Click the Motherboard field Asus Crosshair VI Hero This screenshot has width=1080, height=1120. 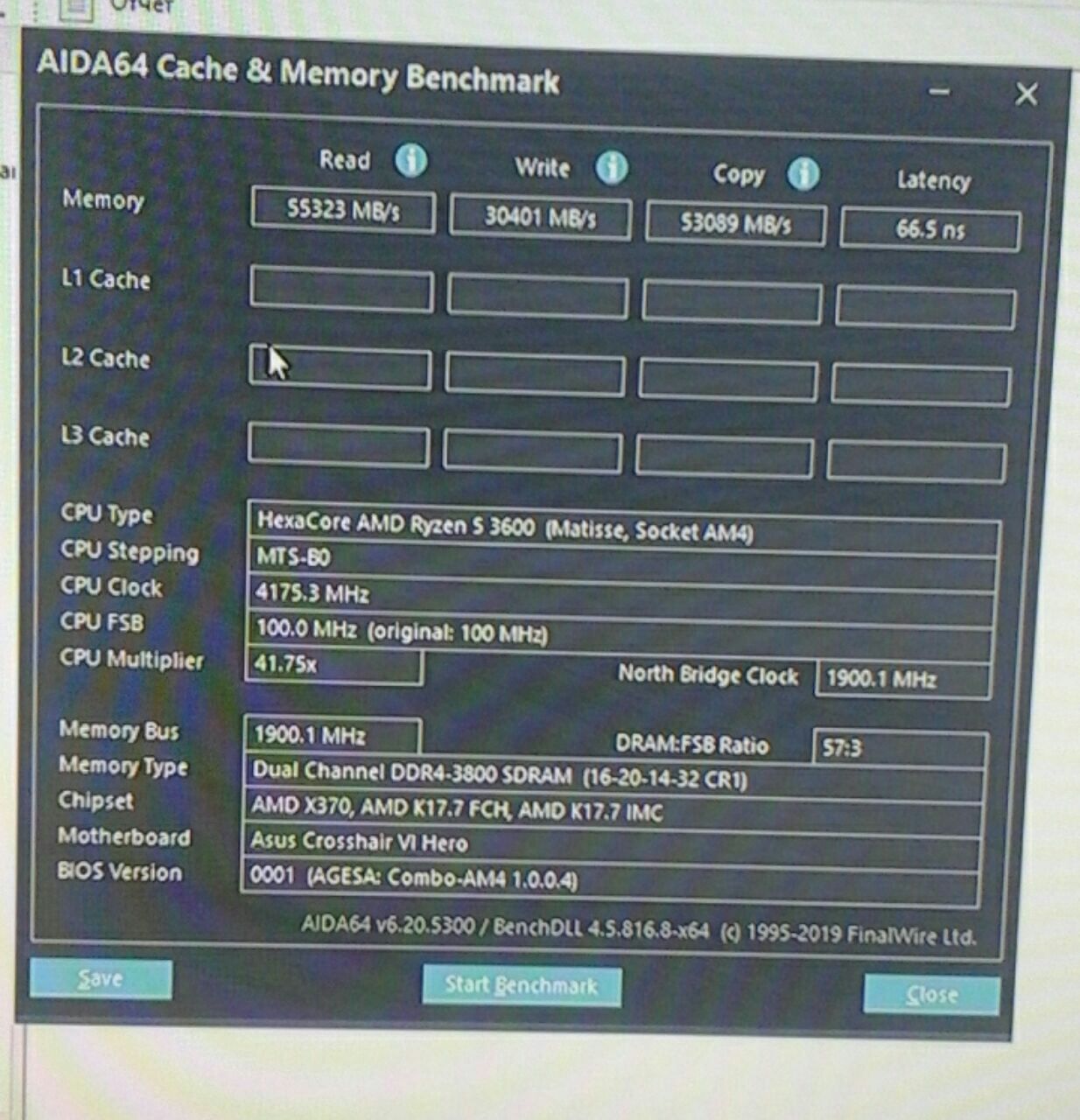pyautogui.click(x=611, y=844)
